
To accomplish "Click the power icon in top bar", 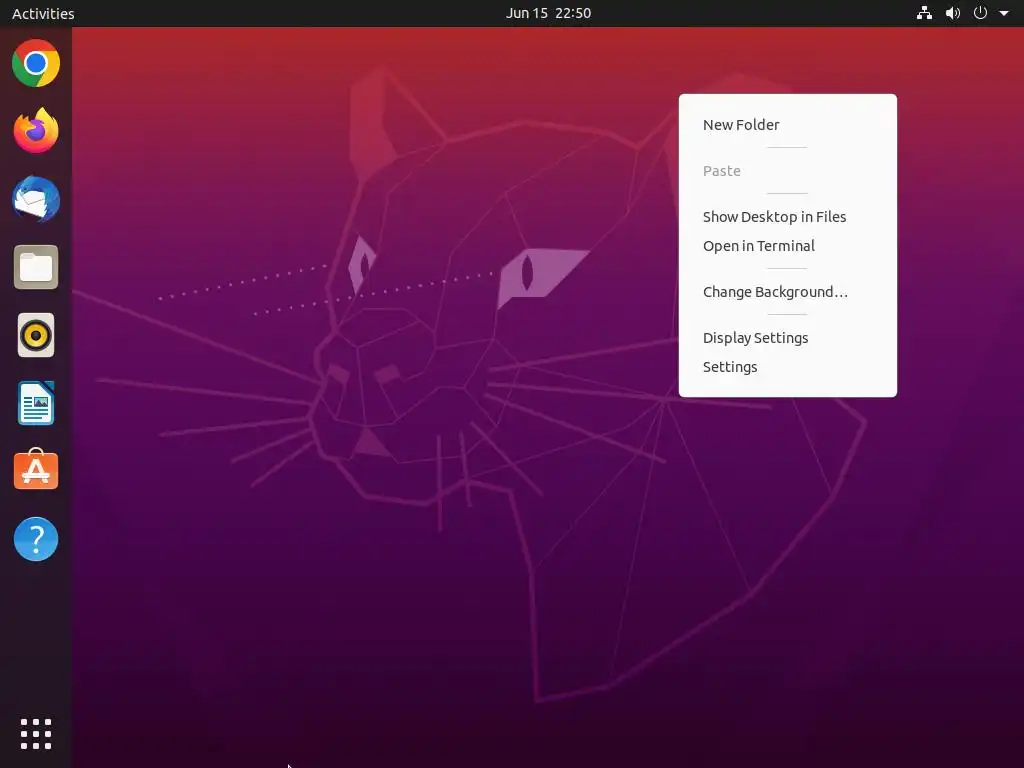I will pos(980,13).
